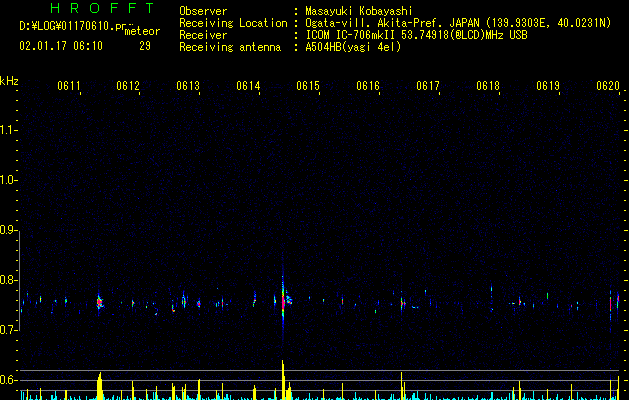
Task: Click the meteor count value 29
Action: coord(145,46)
